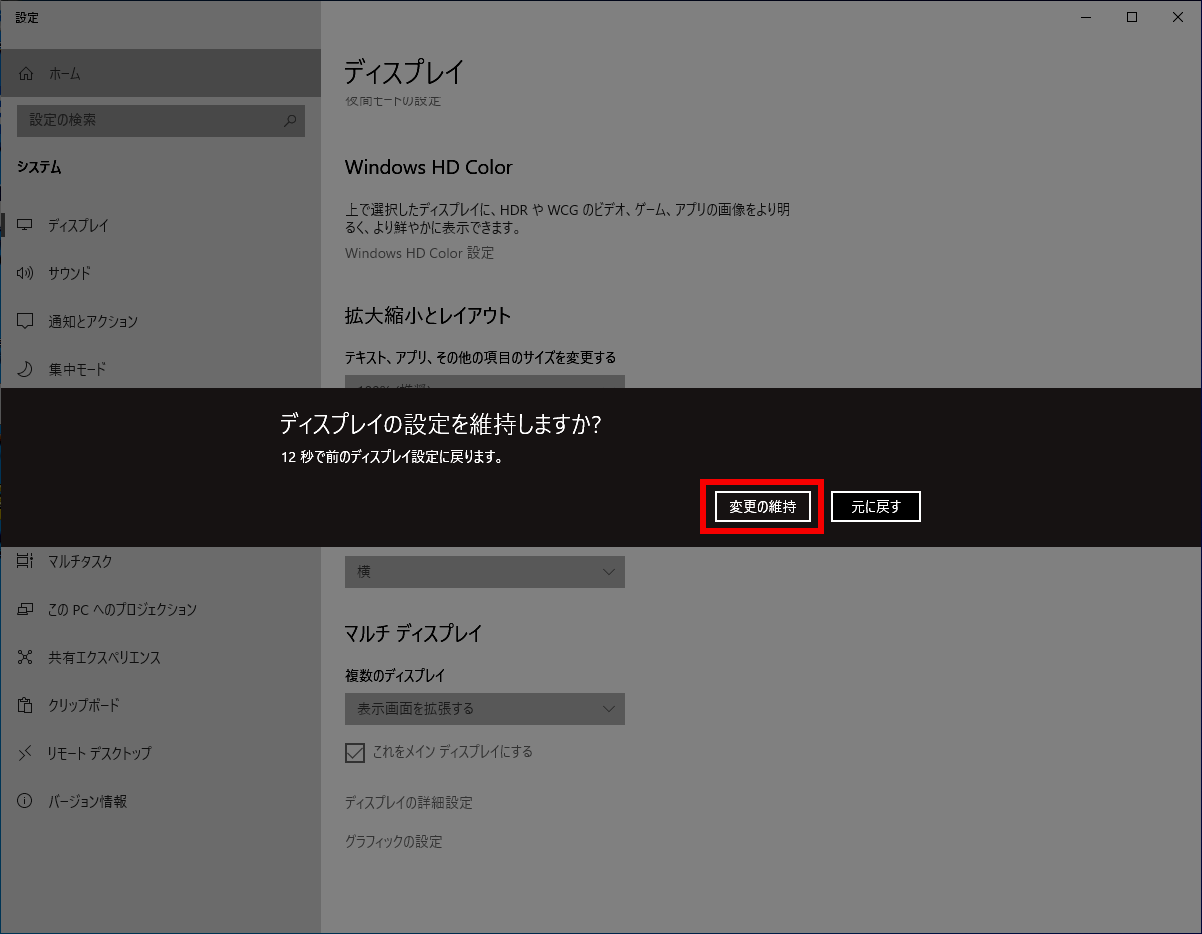Click the Clipboard icon in the sidebar
The width and height of the screenshot is (1202, 934).
[x=26, y=706]
